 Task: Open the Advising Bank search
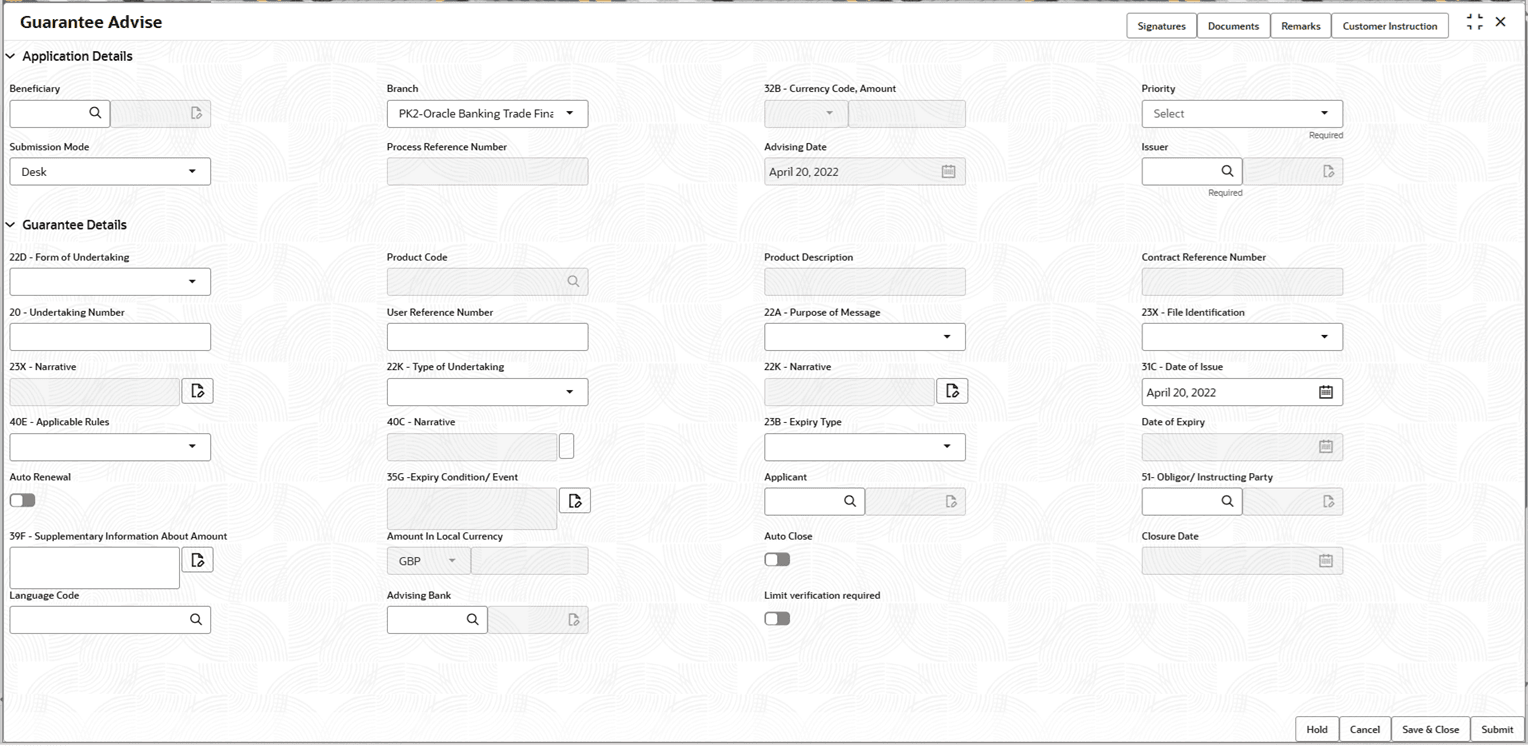coord(473,619)
